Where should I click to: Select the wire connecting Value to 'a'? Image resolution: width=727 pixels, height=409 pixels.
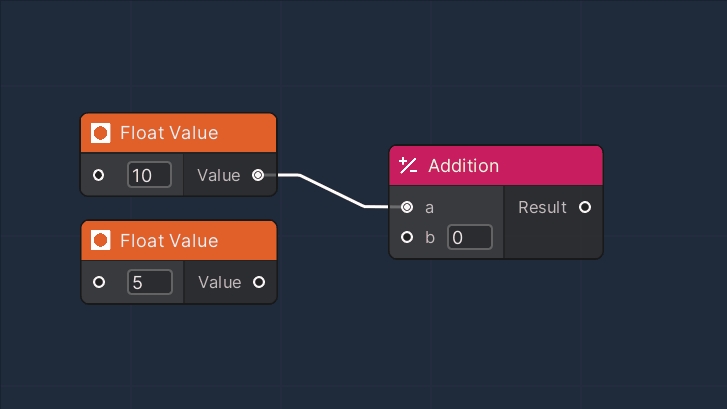click(x=330, y=190)
